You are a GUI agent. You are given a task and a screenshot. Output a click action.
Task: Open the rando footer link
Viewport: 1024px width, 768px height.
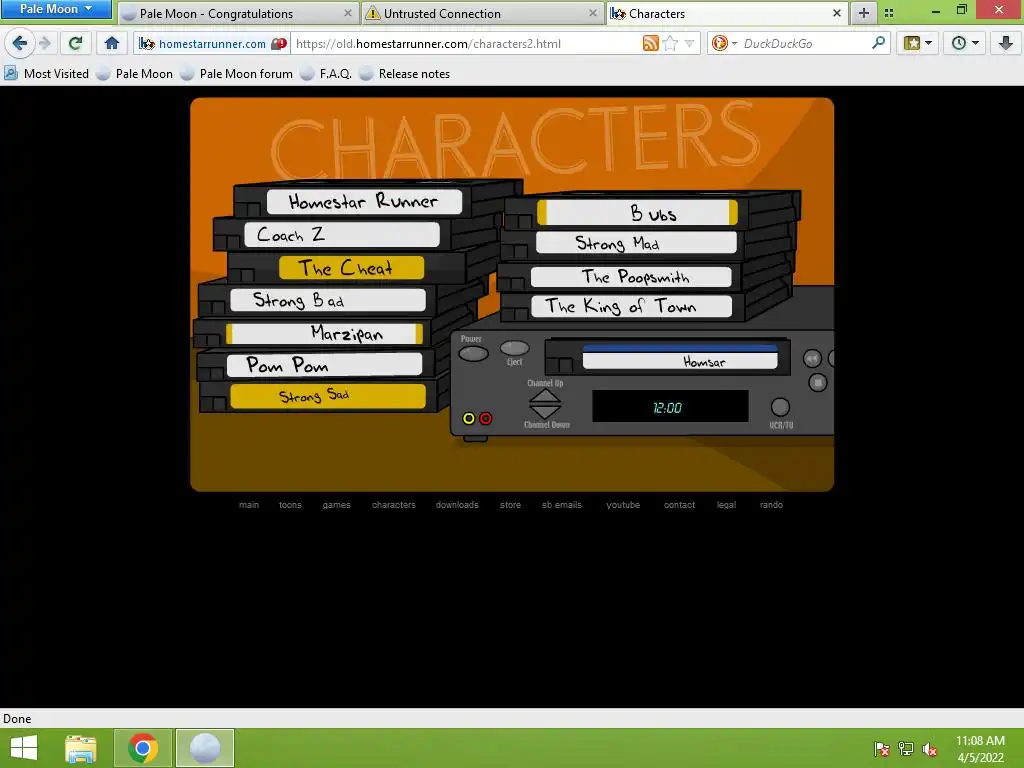click(x=771, y=505)
